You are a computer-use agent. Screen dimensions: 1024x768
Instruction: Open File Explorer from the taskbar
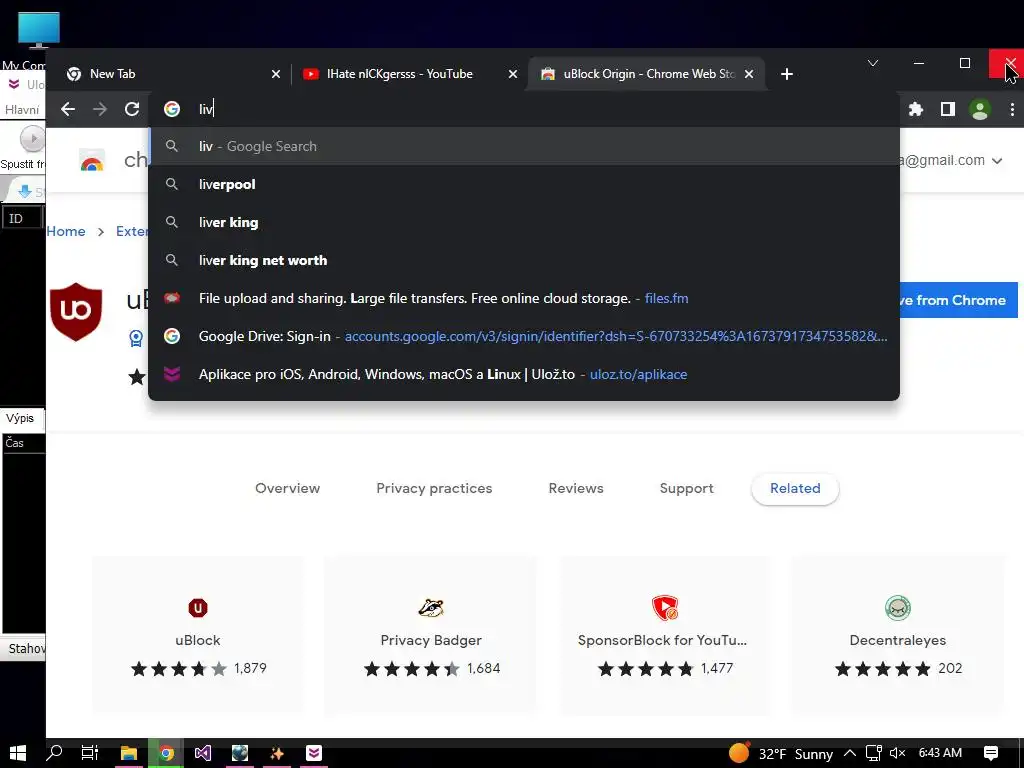click(x=129, y=753)
